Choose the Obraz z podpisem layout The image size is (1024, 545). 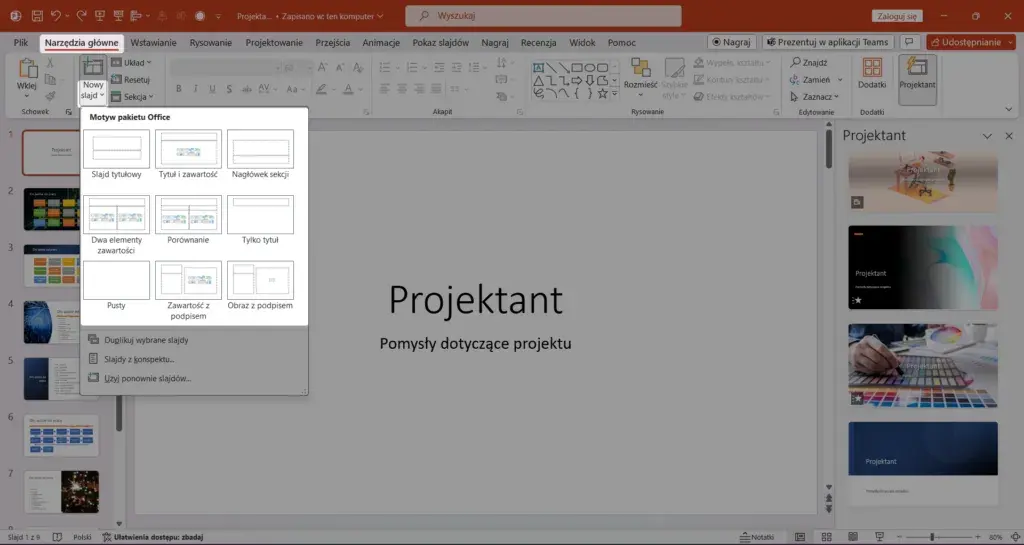coord(260,286)
